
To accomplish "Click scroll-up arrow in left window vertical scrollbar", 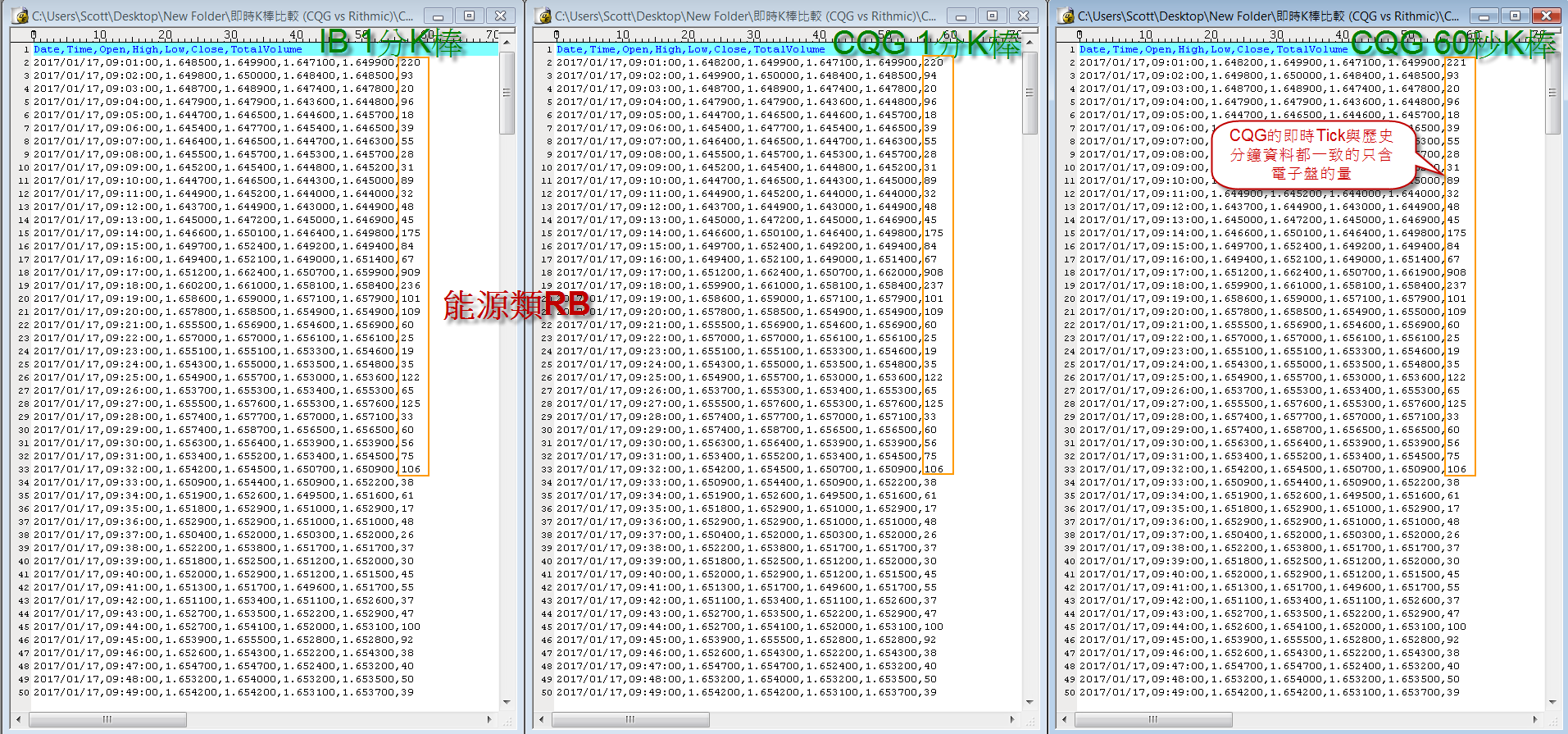I will (x=507, y=41).
